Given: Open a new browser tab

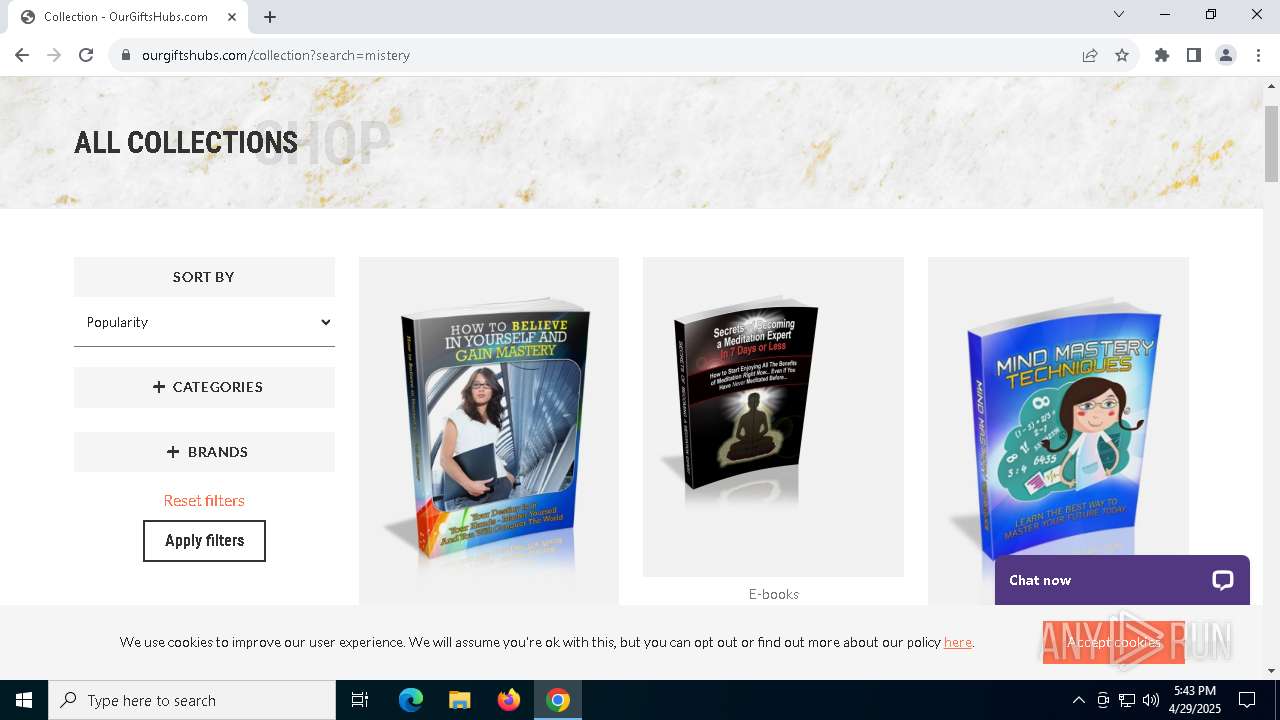Looking at the screenshot, I should [x=270, y=17].
